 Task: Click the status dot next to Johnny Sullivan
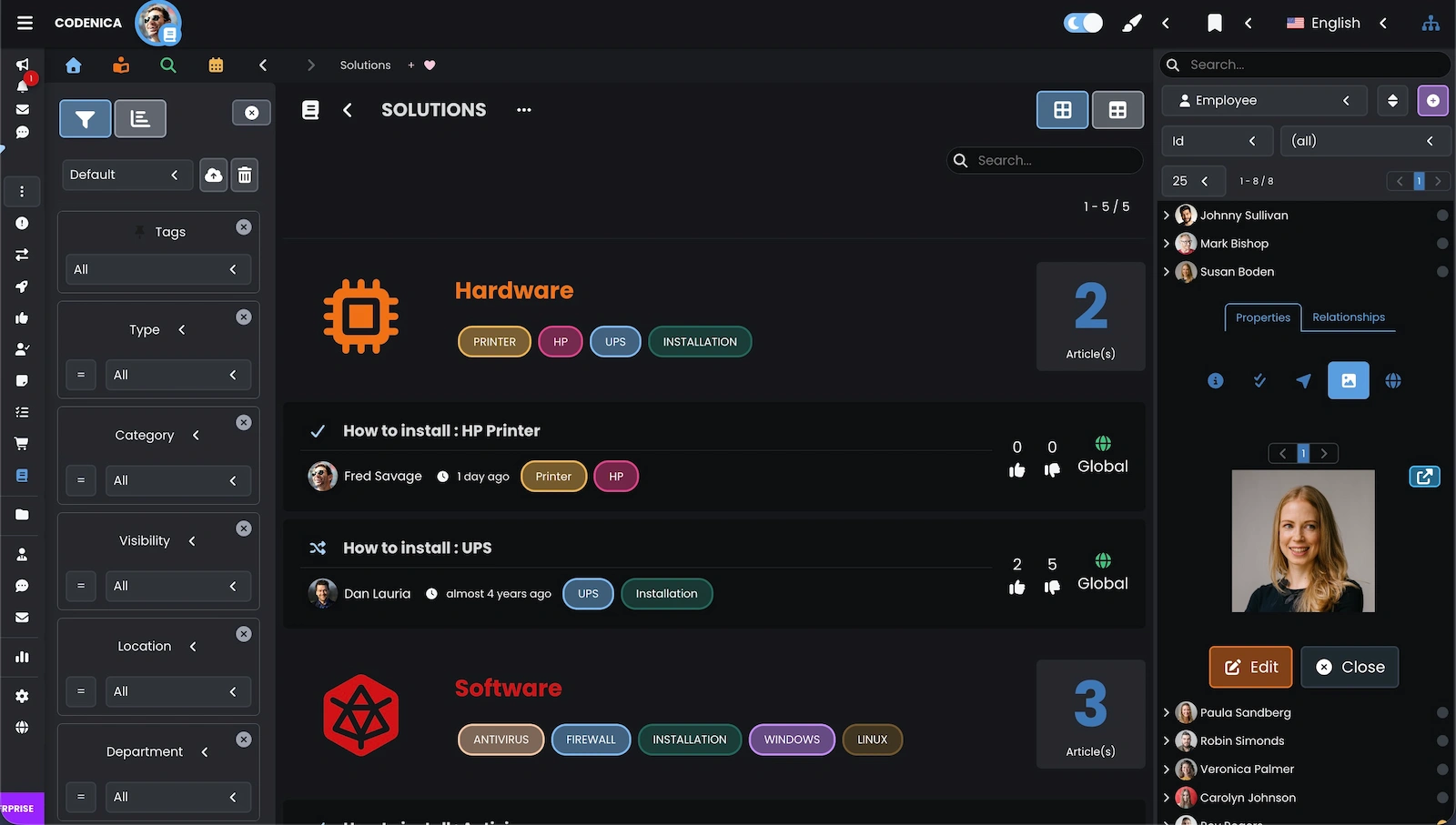1442,216
